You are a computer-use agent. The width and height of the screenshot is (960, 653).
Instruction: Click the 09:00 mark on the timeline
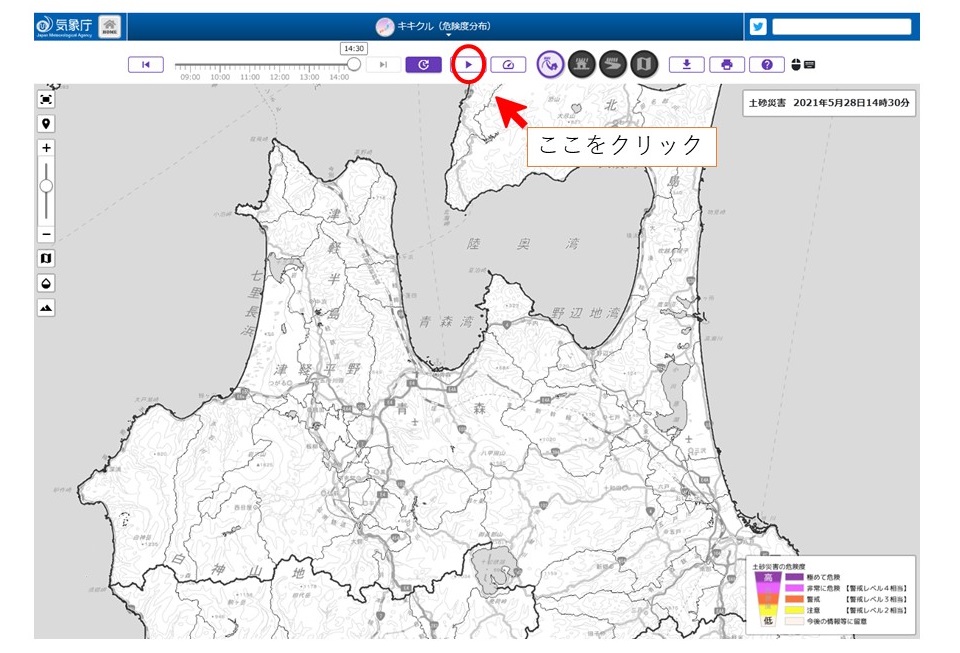pos(190,77)
